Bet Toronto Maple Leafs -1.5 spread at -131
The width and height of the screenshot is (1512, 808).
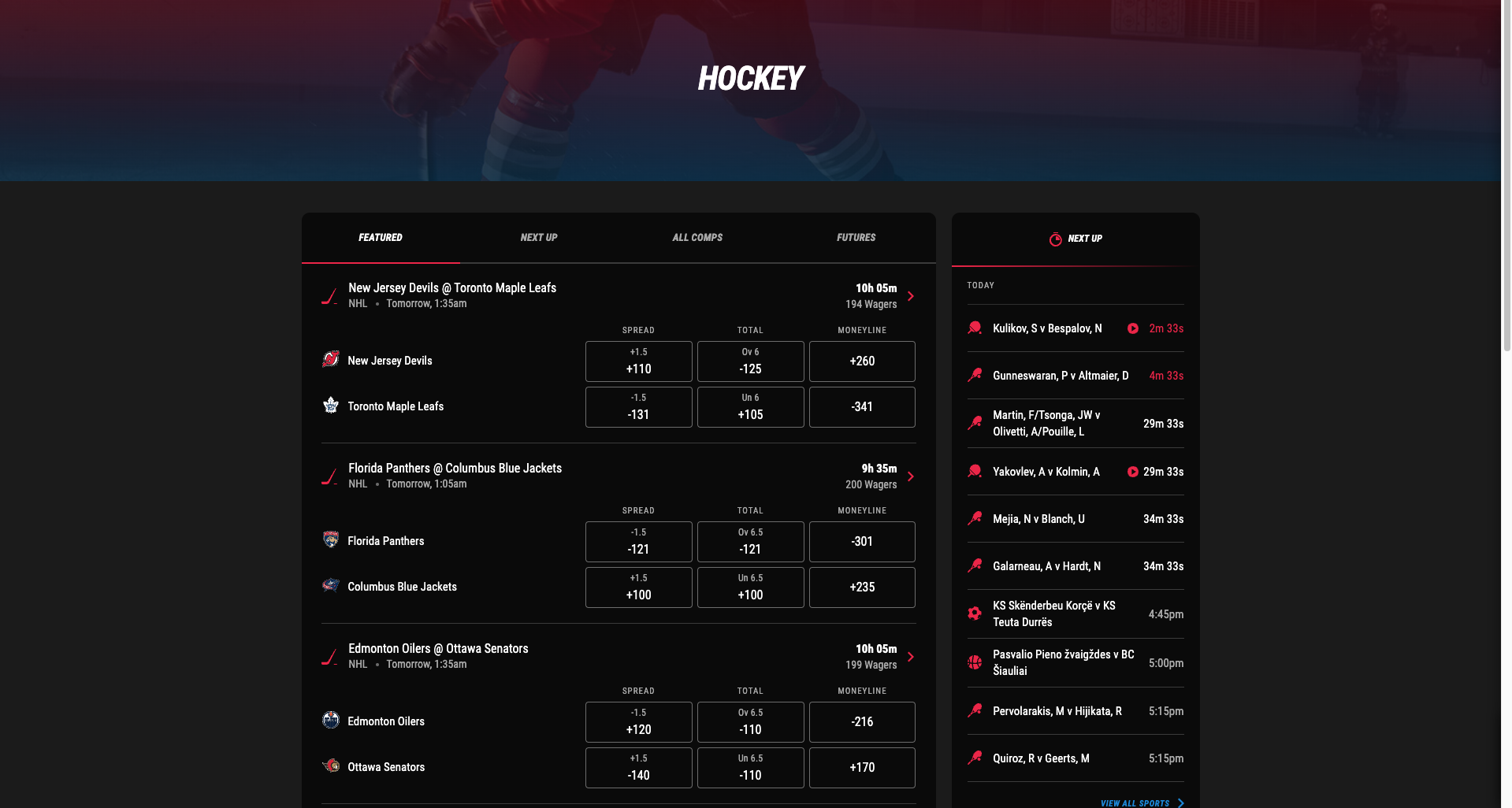(639, 407)
